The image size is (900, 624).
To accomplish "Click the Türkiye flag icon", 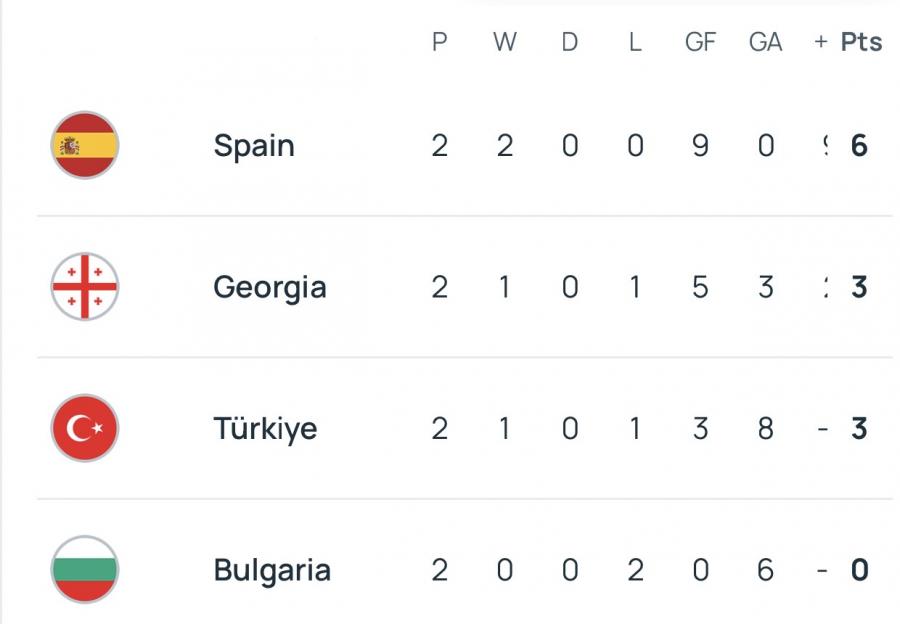I will pos(85,429).
